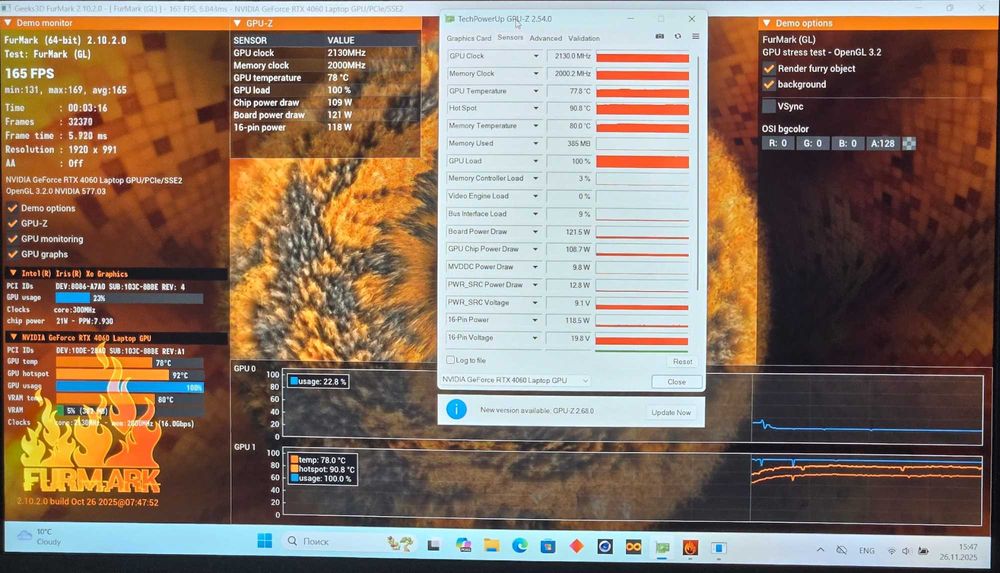The image size is (1000, 573).
Task: Click the battery tray icon
Action: click(x=923, y=551)
